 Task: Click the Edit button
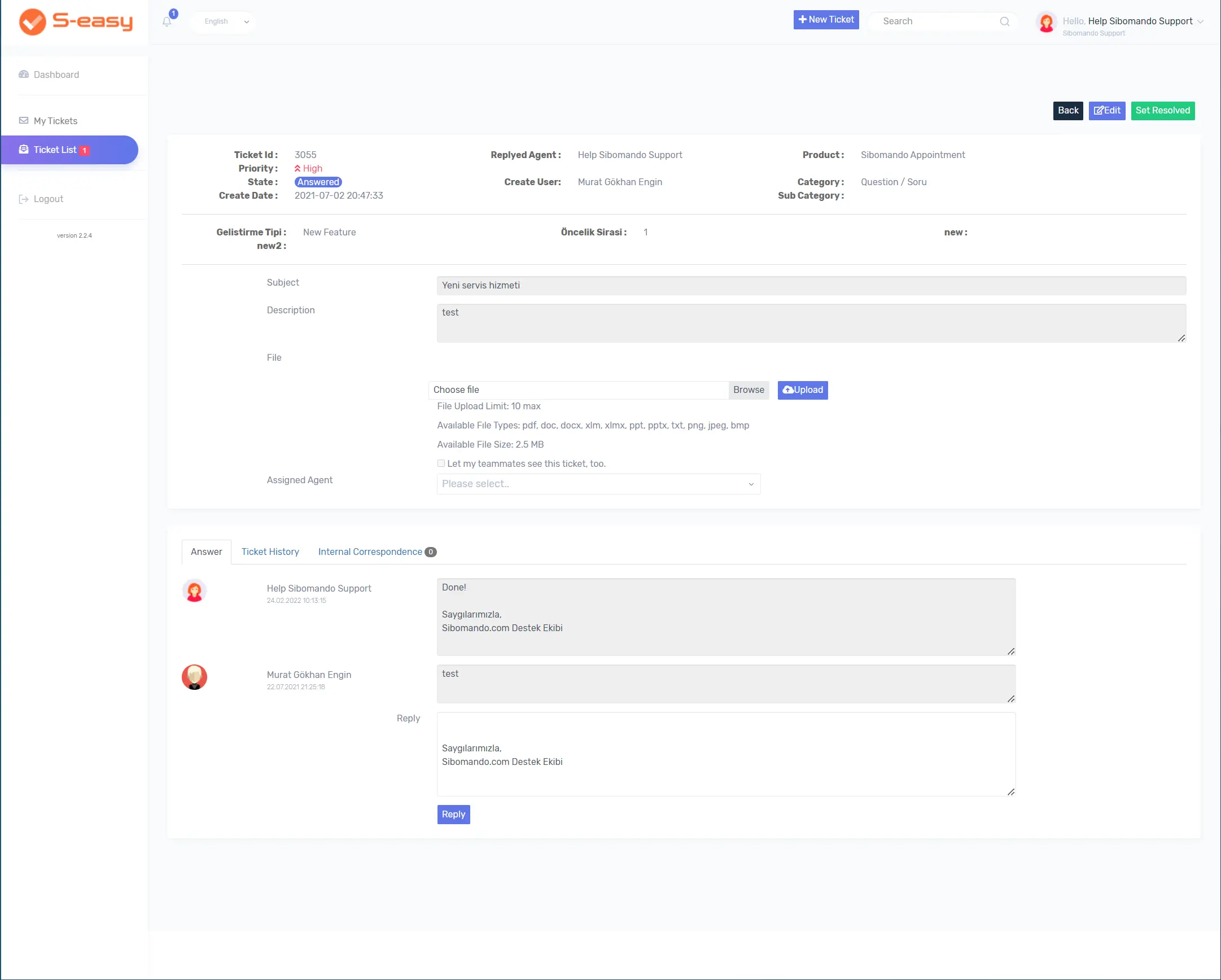tap(1106, 111)
